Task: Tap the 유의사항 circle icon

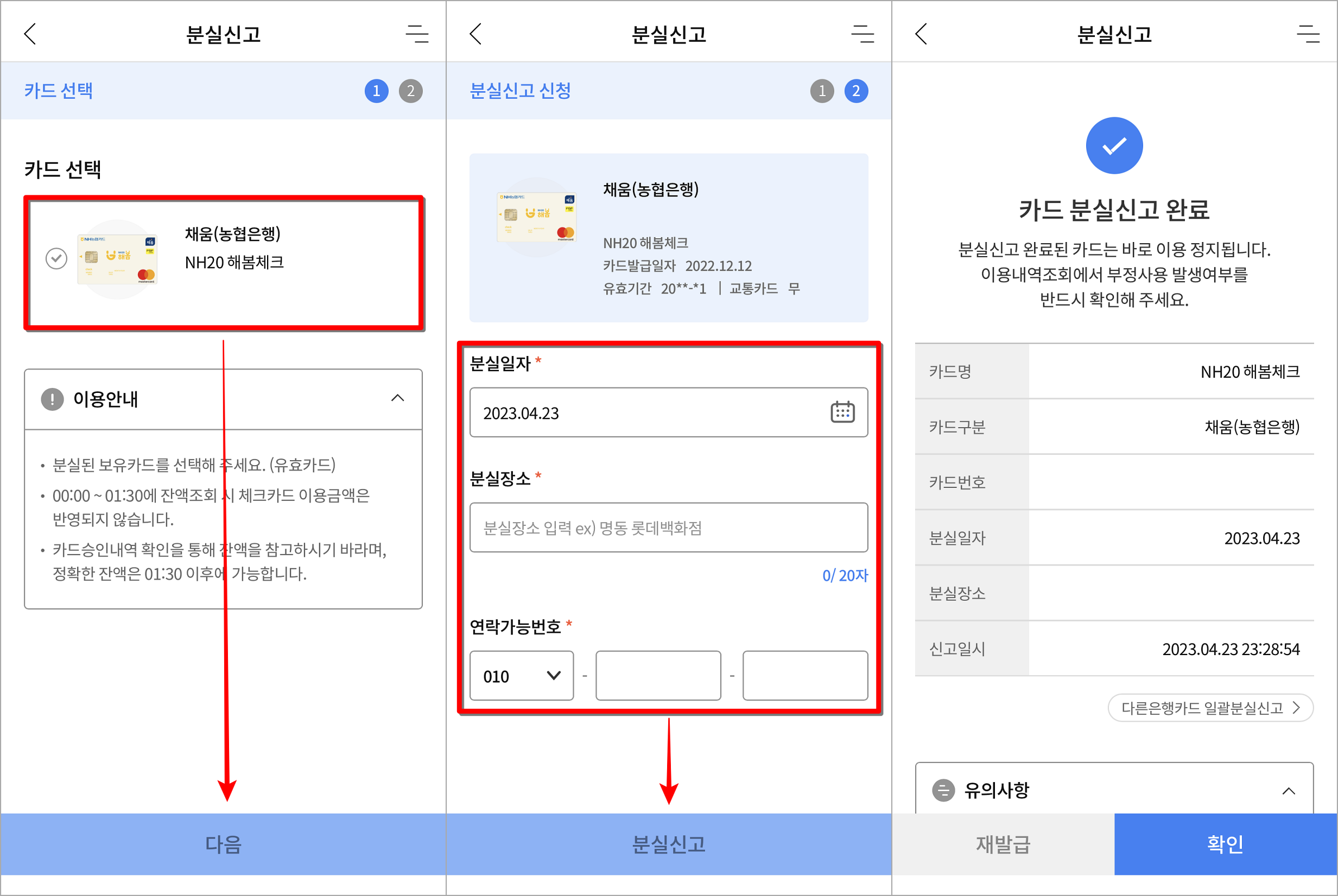Action: coord(943,791)
